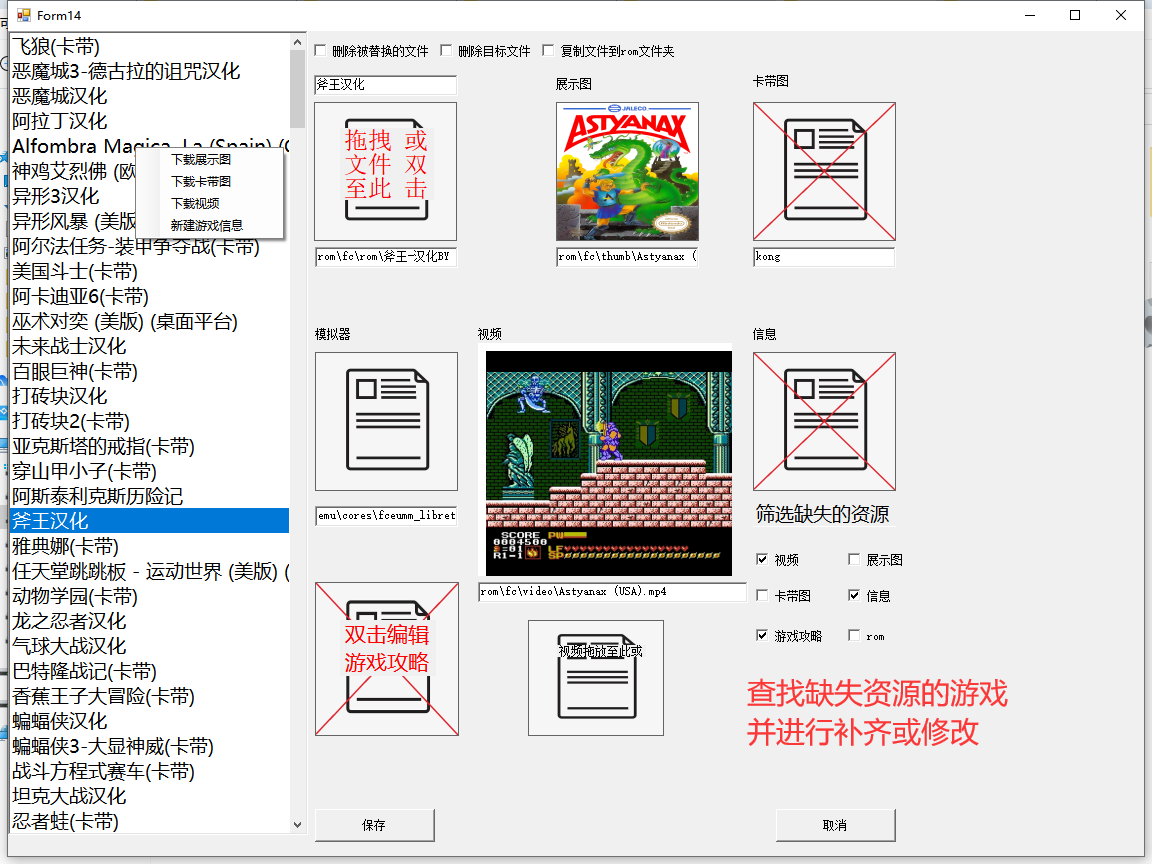Uncheck the 视频 filter checkbox
Screen dimensions: 1152x864
click(762, 560)
